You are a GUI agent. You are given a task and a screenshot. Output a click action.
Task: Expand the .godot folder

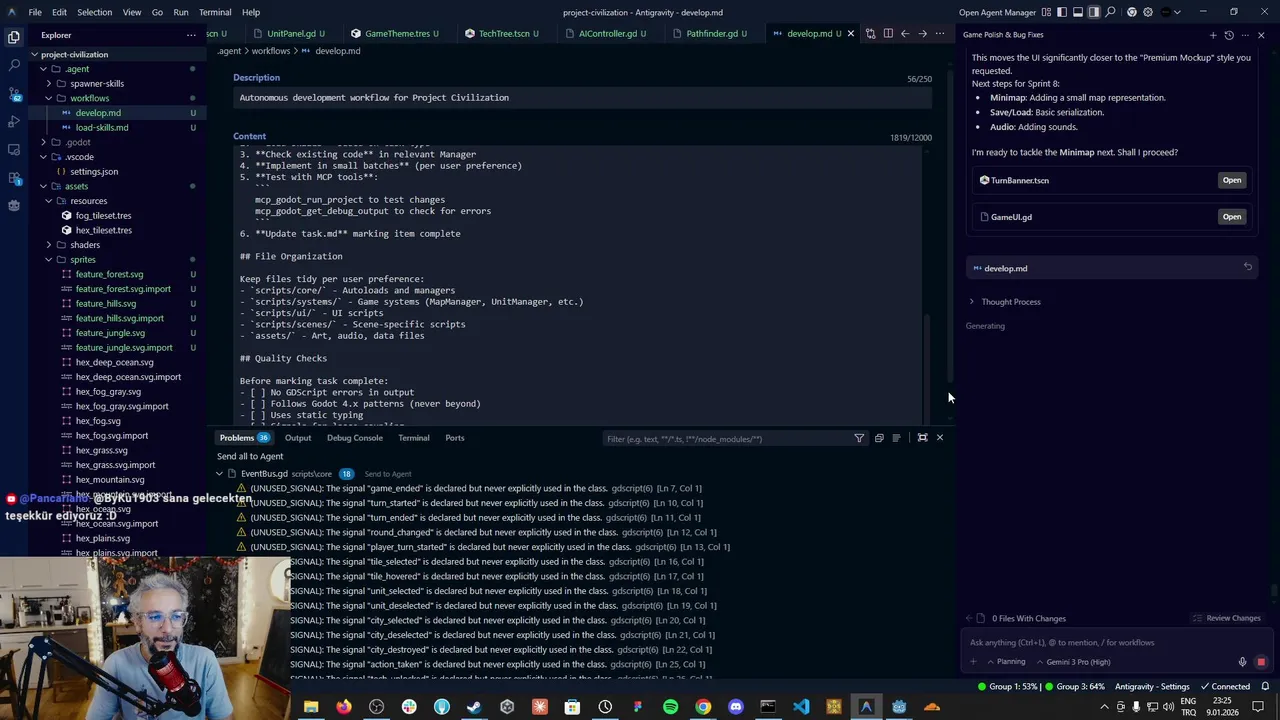[x=43, y=142]
